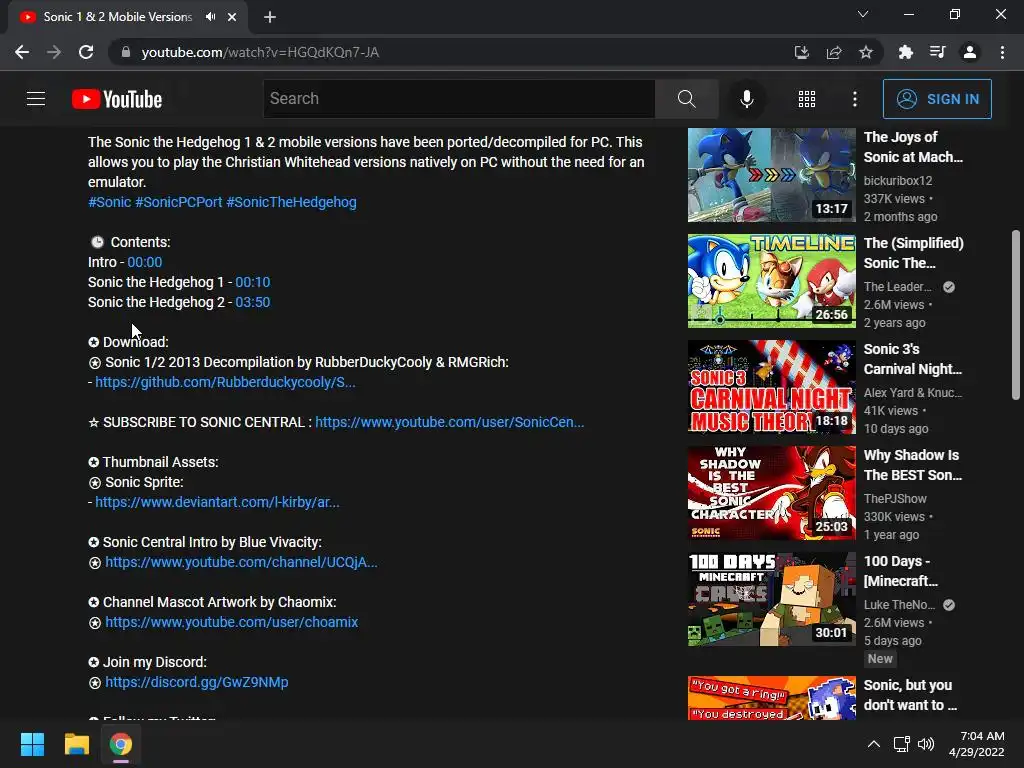Click channel name Alex Yard & Knuc...
1024x768 pixels.
(913, 392)
